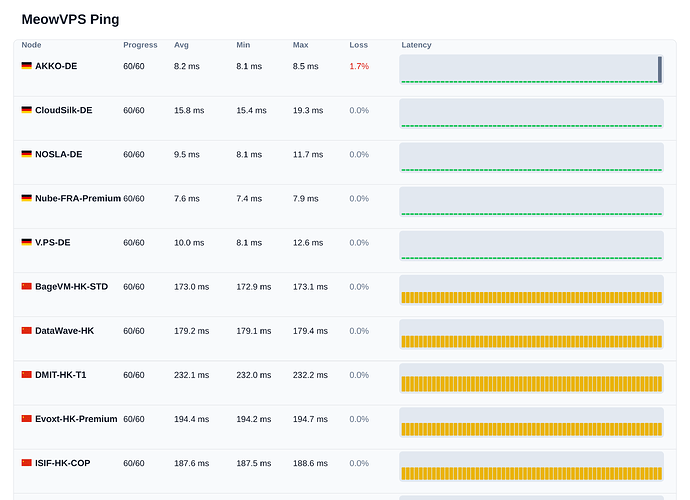Click the Node column header
The image size is (690, 500).
click(31, 45)
